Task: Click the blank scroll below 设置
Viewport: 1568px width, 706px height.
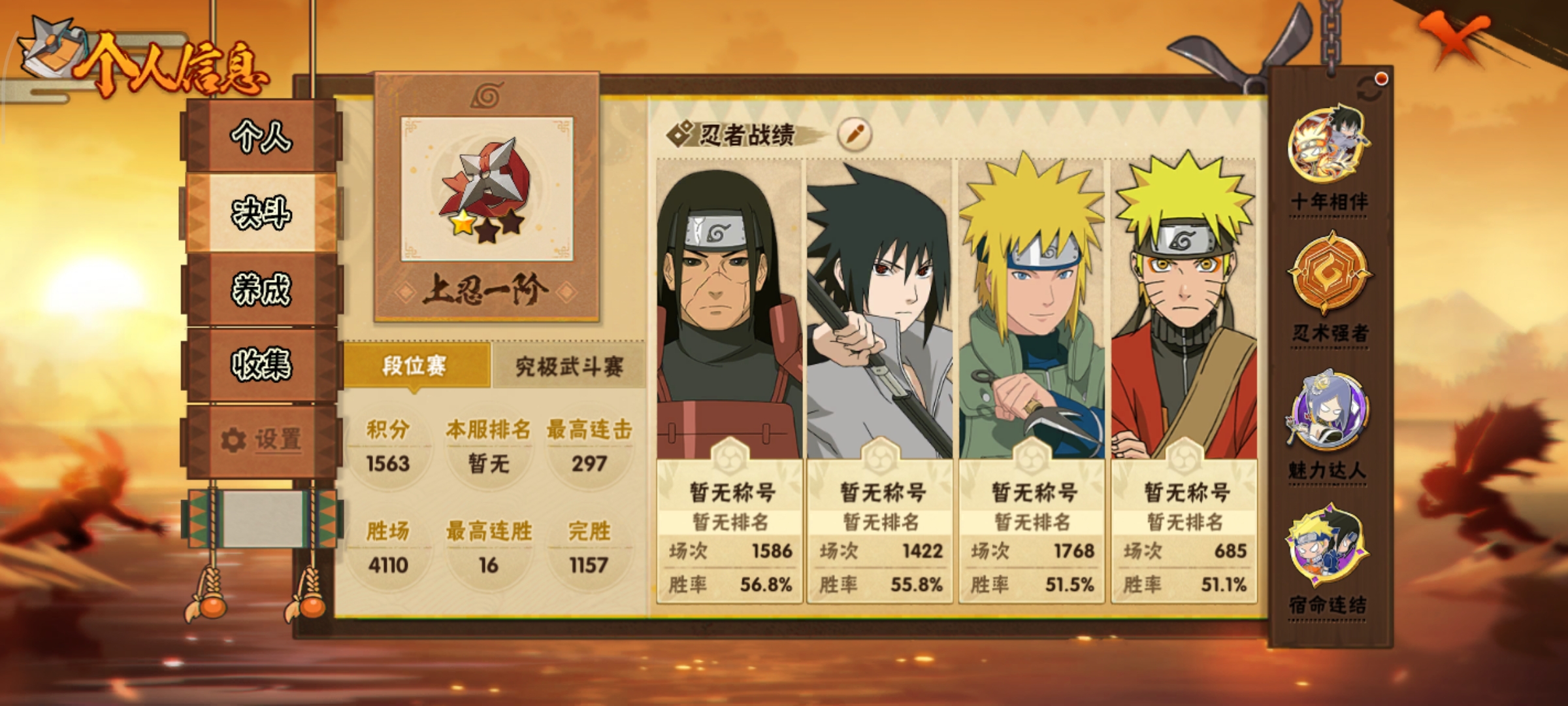Action: point(262,518)
